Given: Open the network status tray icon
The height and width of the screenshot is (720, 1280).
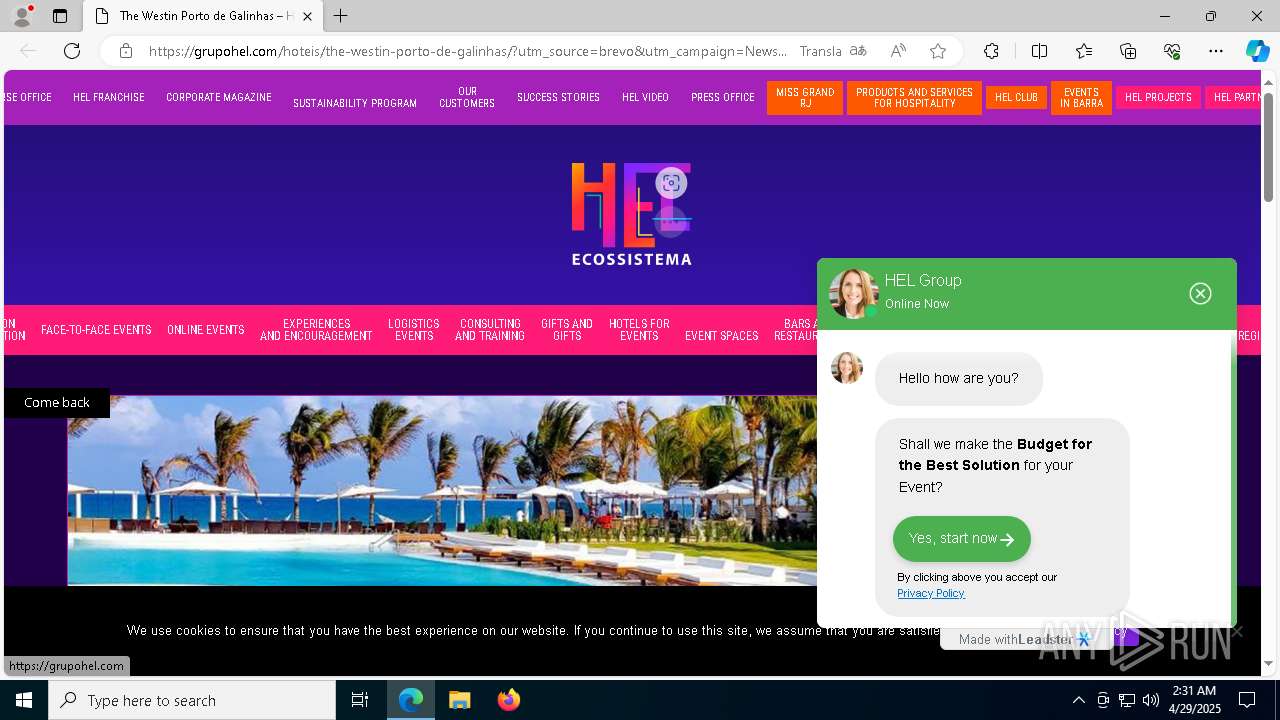Looking at the screenshot, I should pyautogui.click(x=1127, y=700).
